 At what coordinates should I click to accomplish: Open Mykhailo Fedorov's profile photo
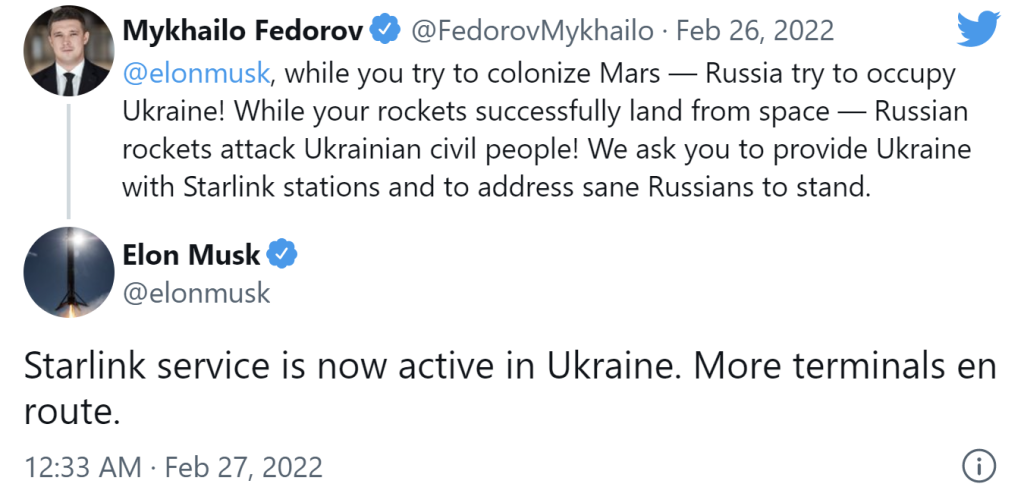coord(66,51)
